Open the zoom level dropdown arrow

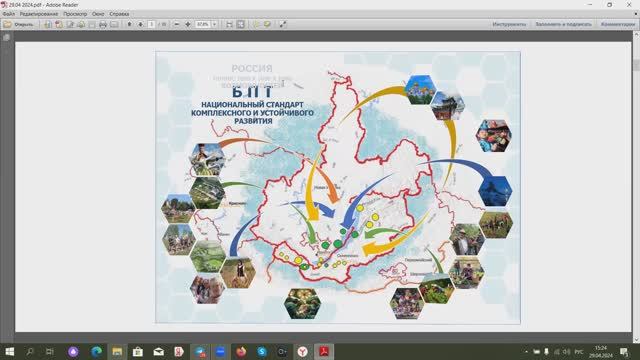point(214,24)
